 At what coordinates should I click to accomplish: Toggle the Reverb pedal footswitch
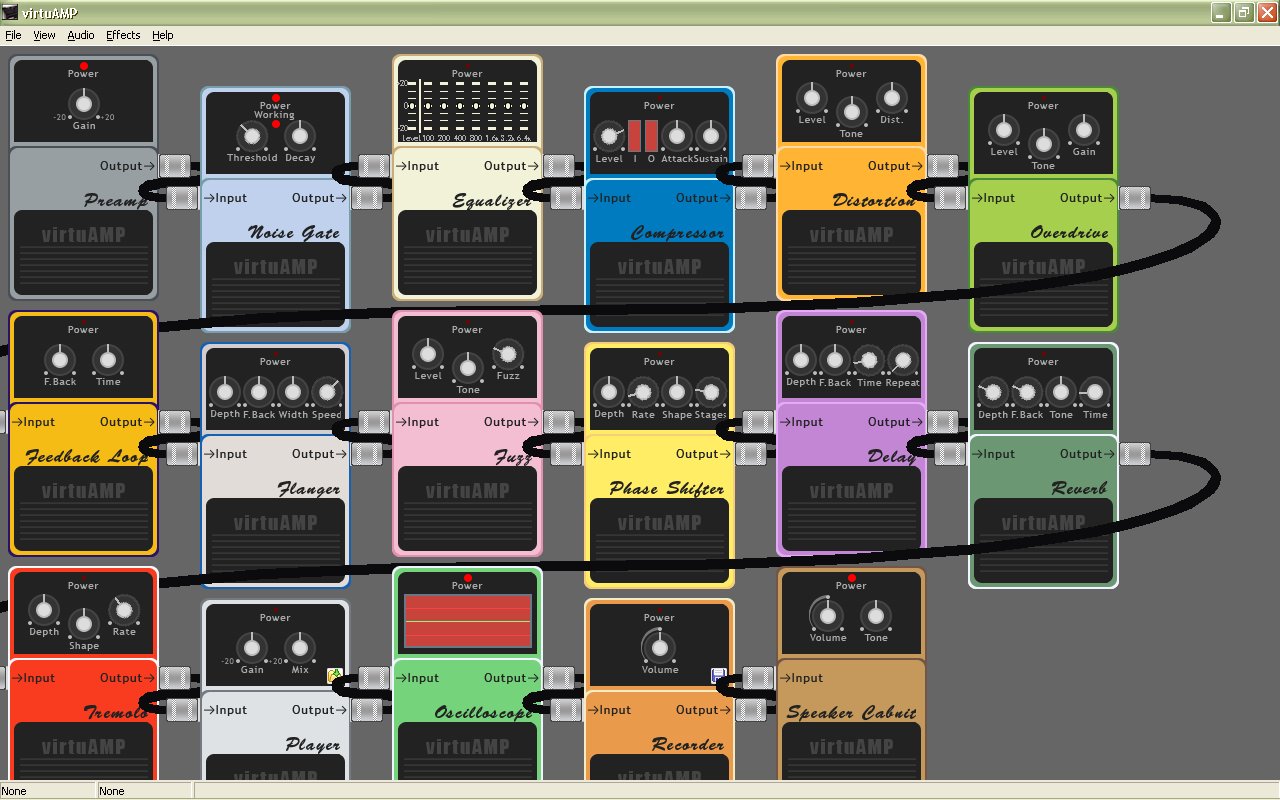[1043, 539]
